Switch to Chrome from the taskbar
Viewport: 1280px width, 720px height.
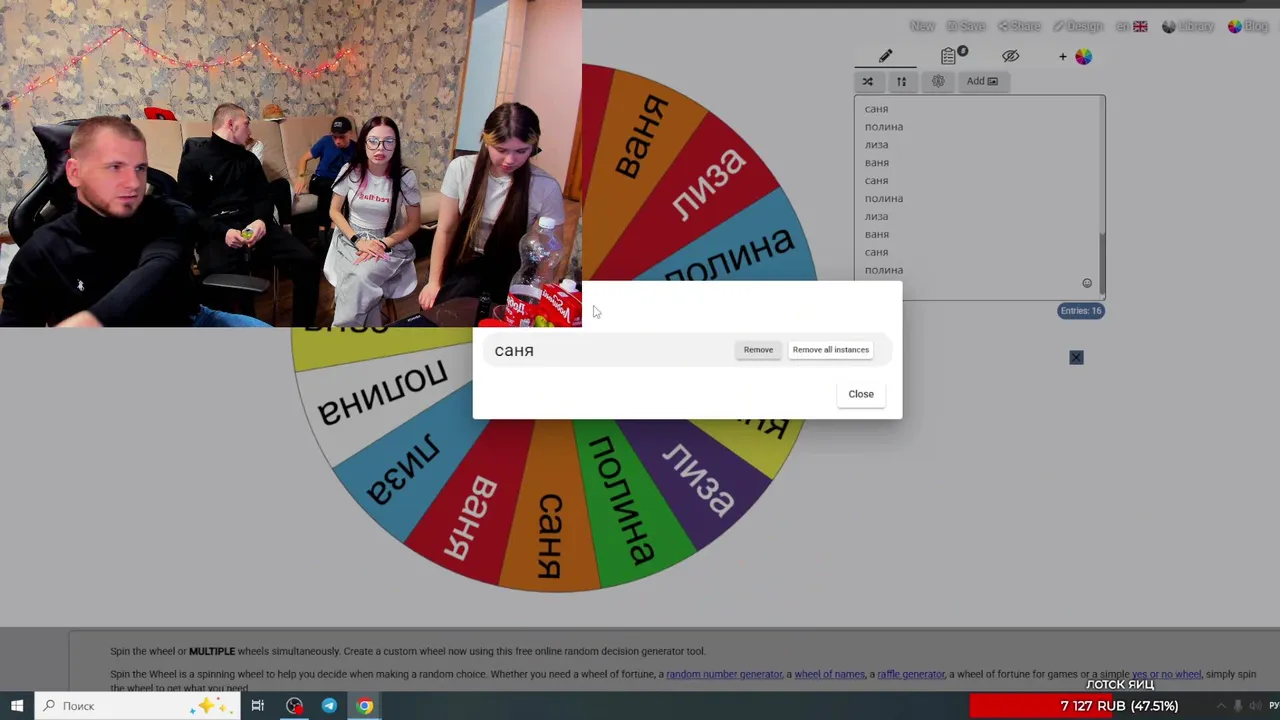365,706
